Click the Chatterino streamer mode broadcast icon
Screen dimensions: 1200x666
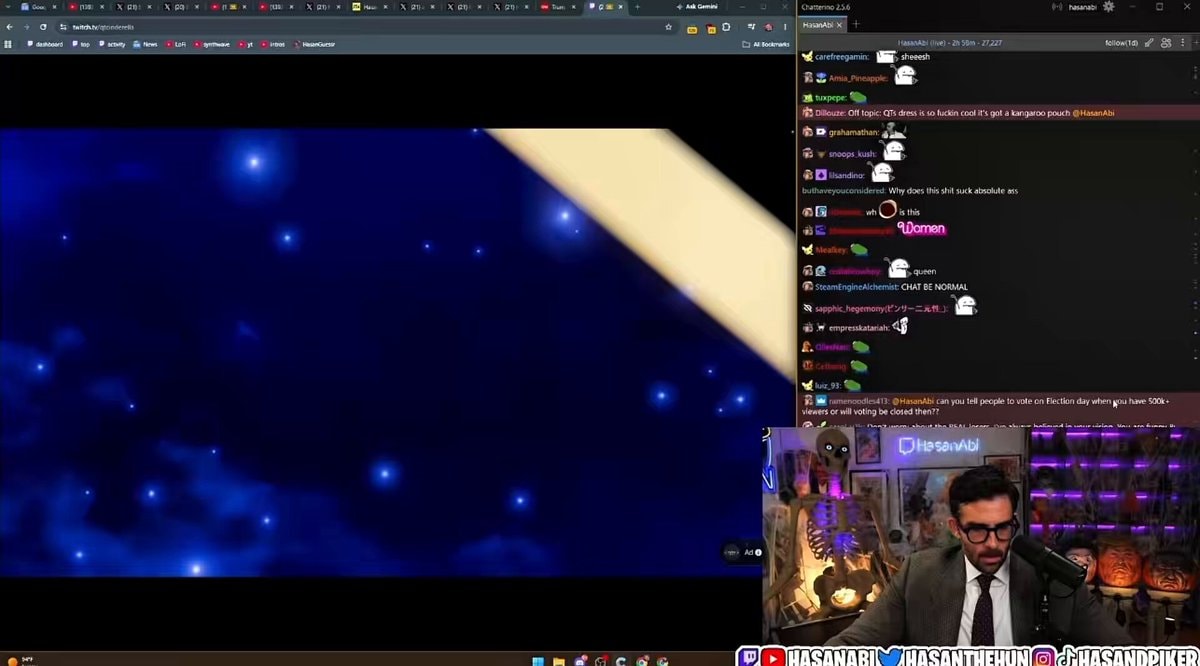(1056, 7)
